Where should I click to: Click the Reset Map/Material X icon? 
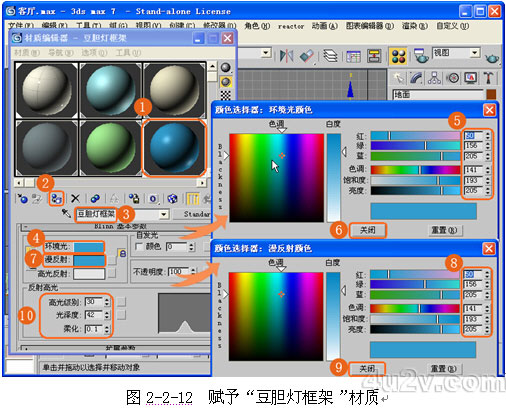pyautogui.click(x=76, y=199)
